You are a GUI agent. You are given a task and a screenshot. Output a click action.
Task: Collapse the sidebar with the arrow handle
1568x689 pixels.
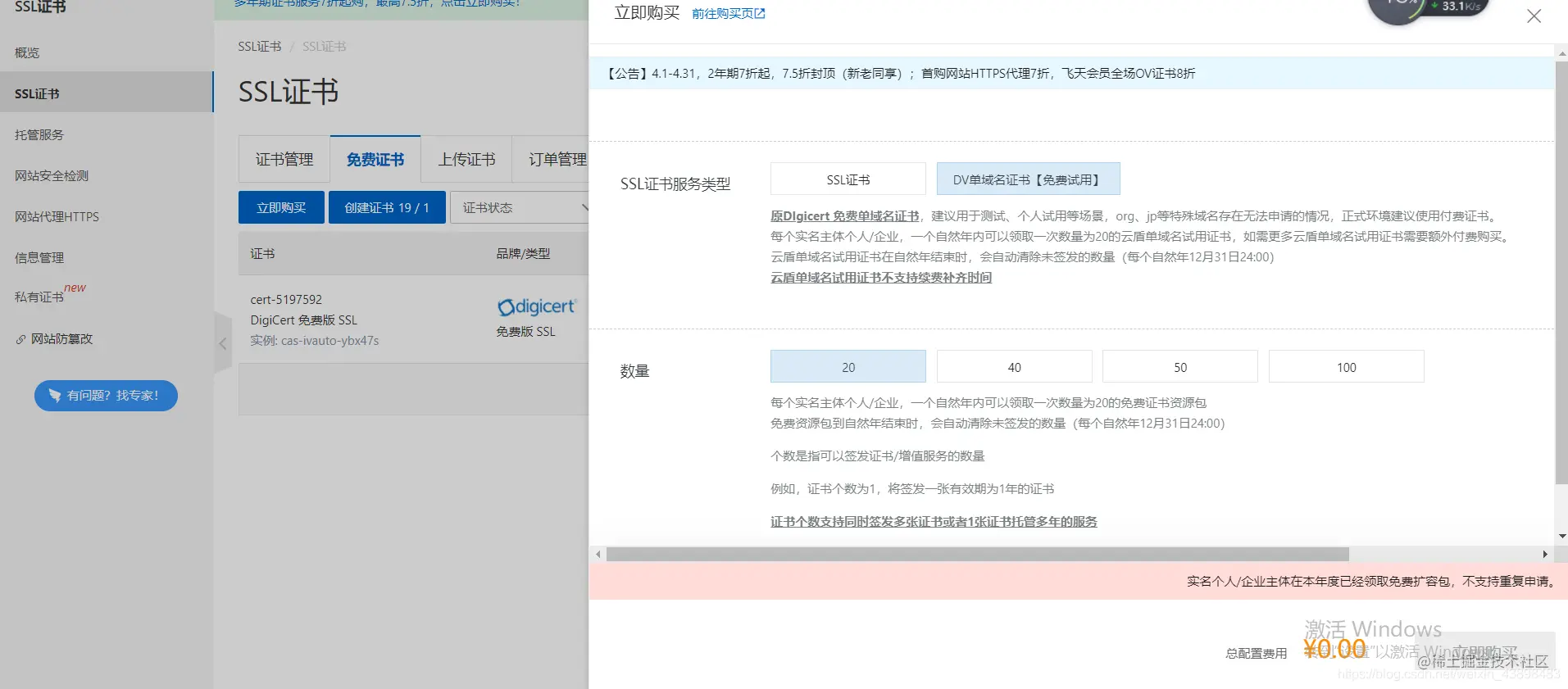222,343
